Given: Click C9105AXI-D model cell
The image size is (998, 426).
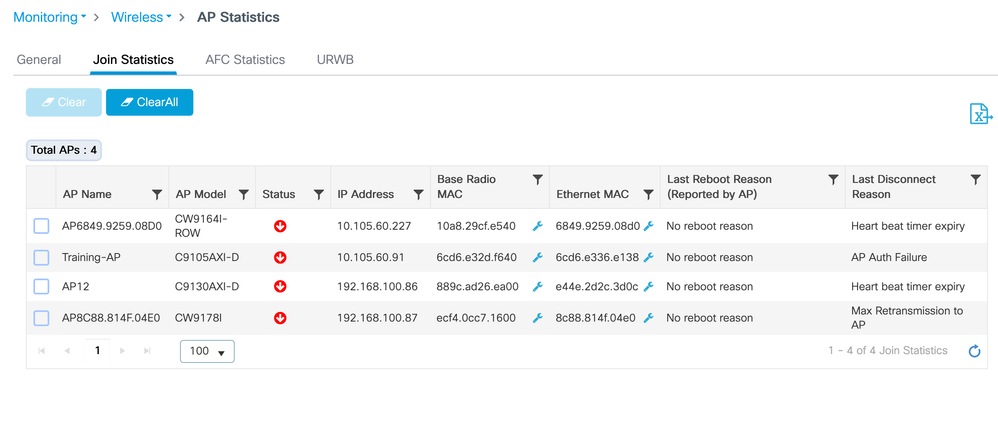Looking at the screenshot, I should coord(207,257).
